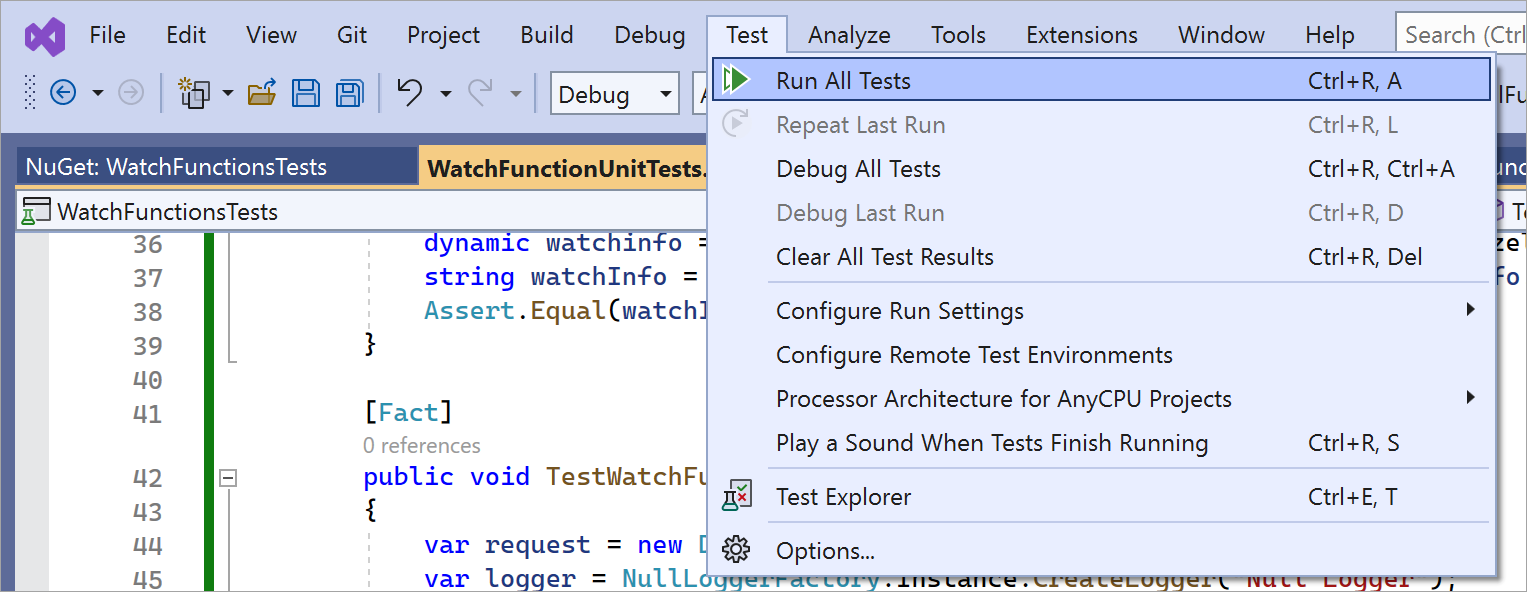Choose Debug All Tests
The width and height of the screenshot is (1527, 592).
(x=1101, y=169)
